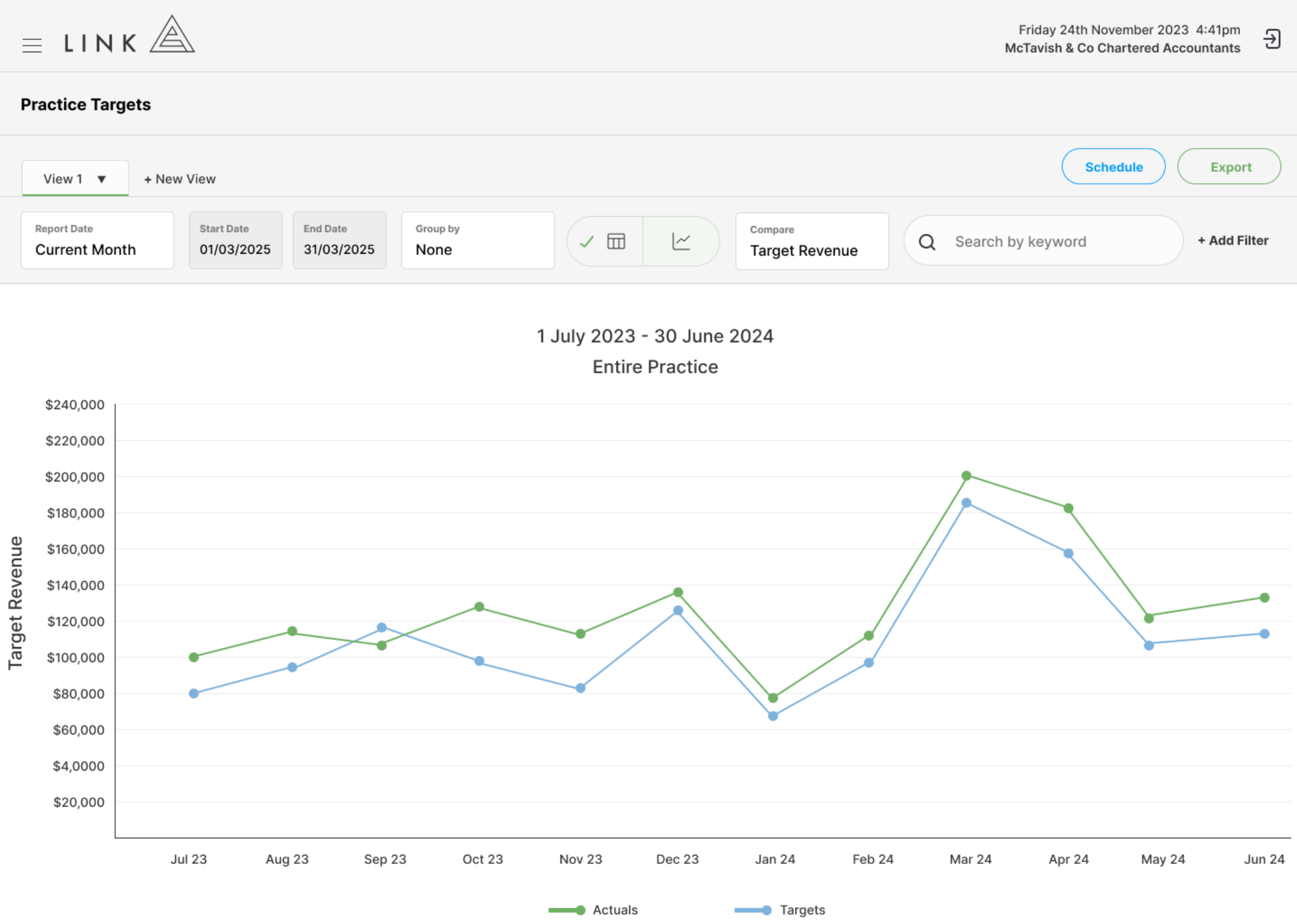Click the $100,000 axis label
Screen dimensions: 1297x924
(x=75, y=658)
